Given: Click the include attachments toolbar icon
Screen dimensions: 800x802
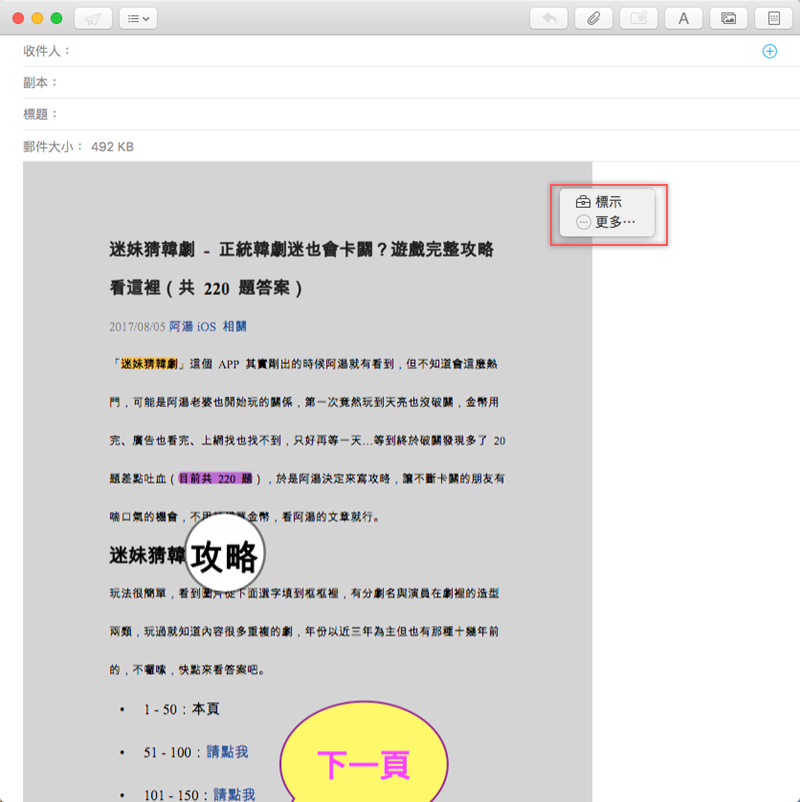Looking at the screenshot, I should [x=638, y=19].
